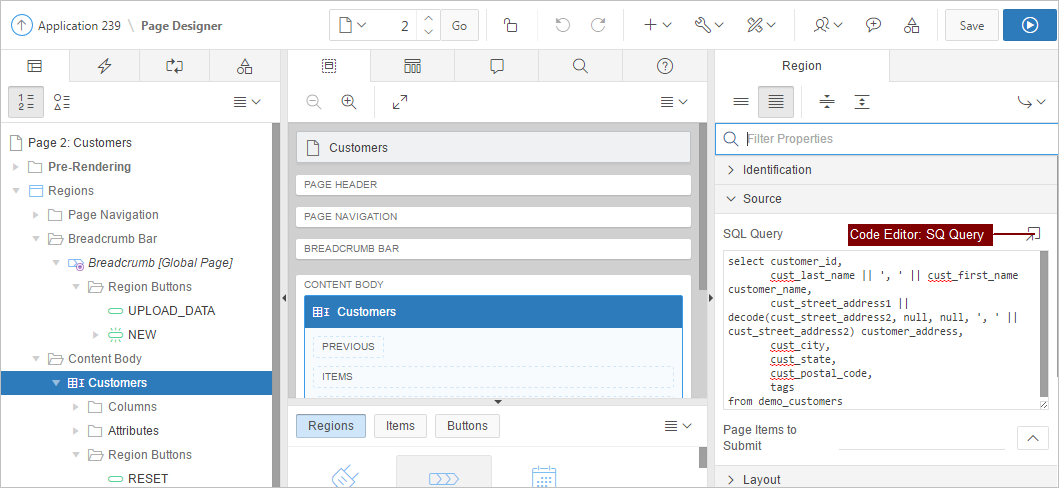
Task: Click the lock page icon
Action: tap(510, 25)
